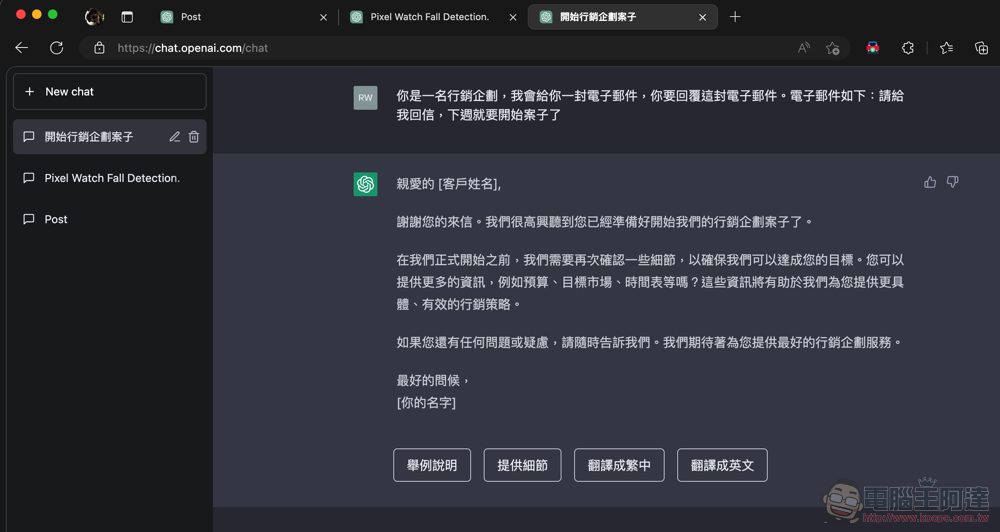This screenshot has width=1000, height=532.
Task: Click the ChatGPT logo avatar beside the reply
Action: pos(365,184)
